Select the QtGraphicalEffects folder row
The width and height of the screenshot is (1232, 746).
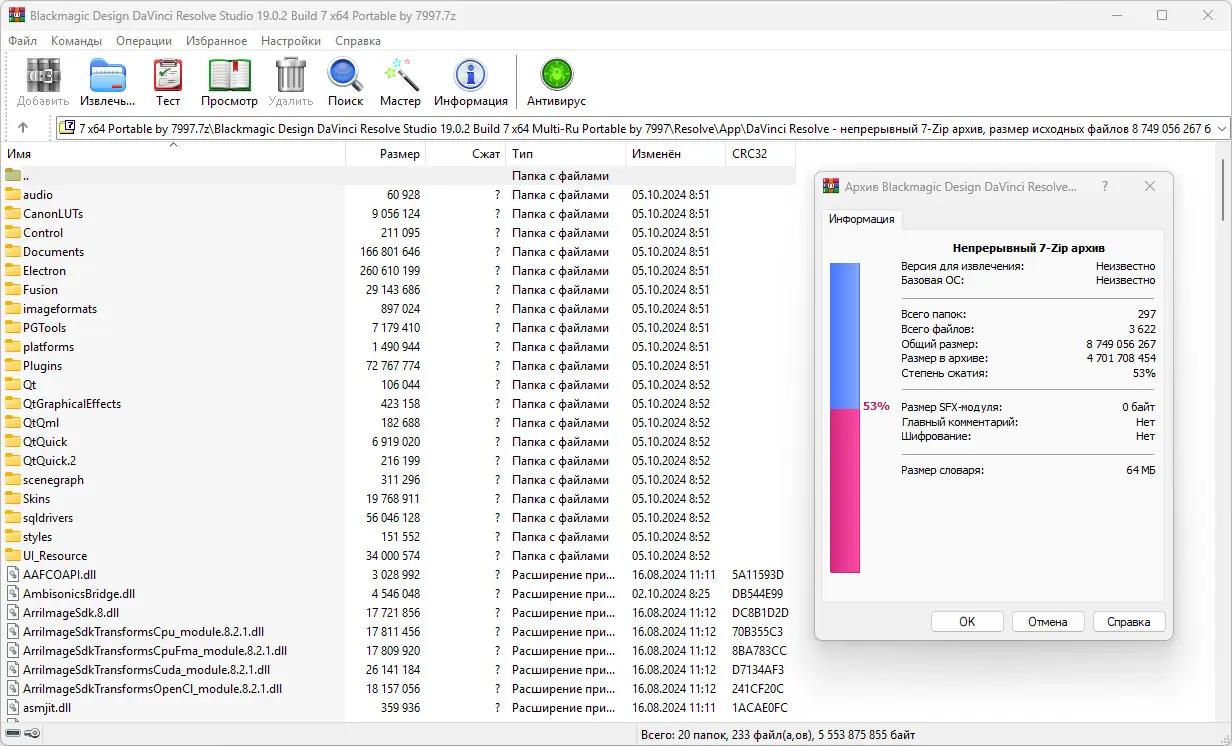(400, 404)
